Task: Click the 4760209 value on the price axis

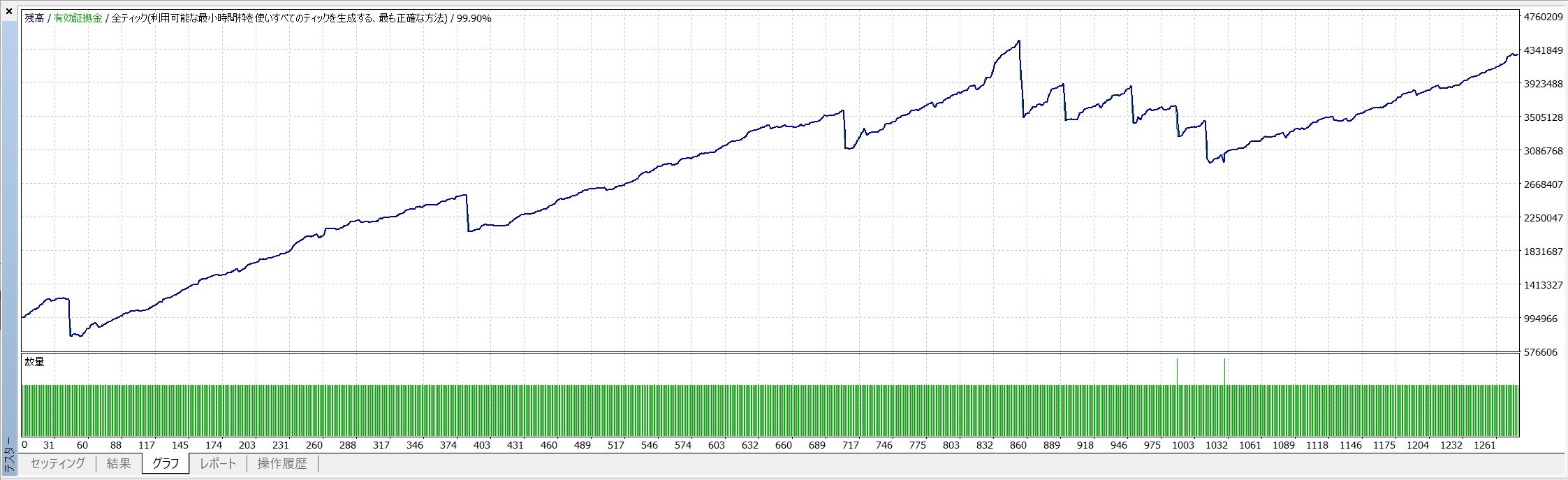Action: coord(1542,17)
